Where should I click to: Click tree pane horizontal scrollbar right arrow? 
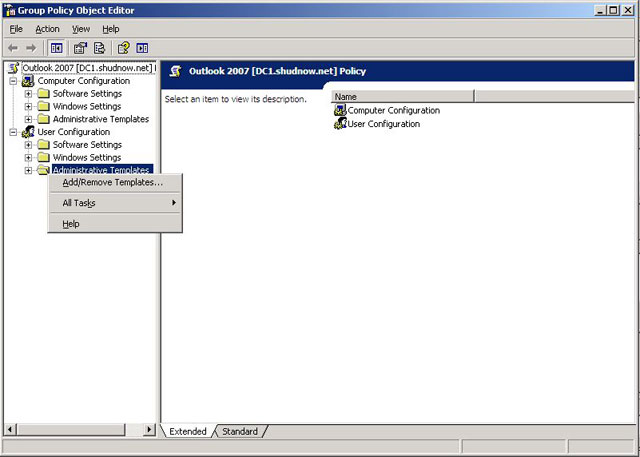[x=149, y=429]
